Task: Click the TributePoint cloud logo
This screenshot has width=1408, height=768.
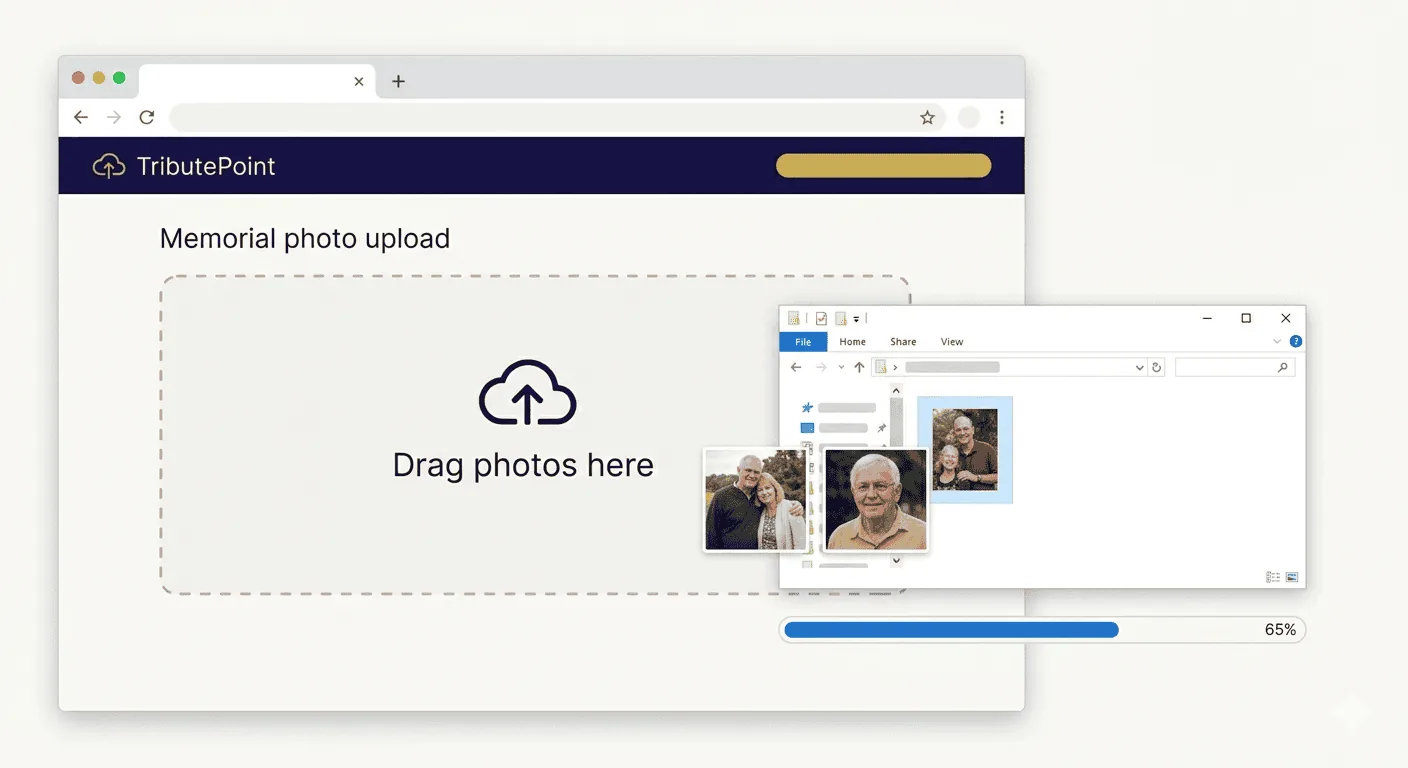Action: point(108,165)
